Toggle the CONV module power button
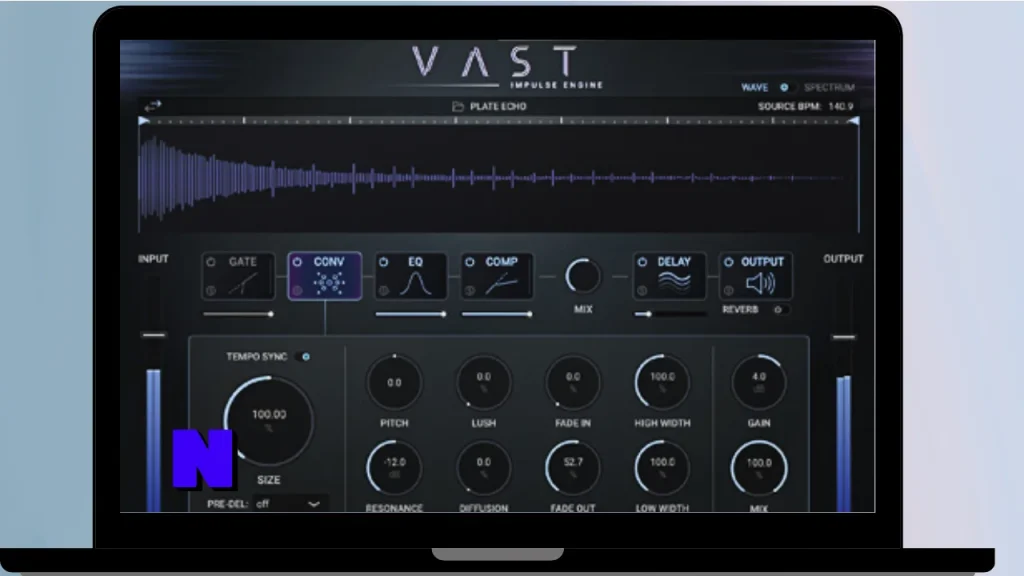Image resolution: width=1024 pixels, height=576 pixels. (x=297, y=262)
